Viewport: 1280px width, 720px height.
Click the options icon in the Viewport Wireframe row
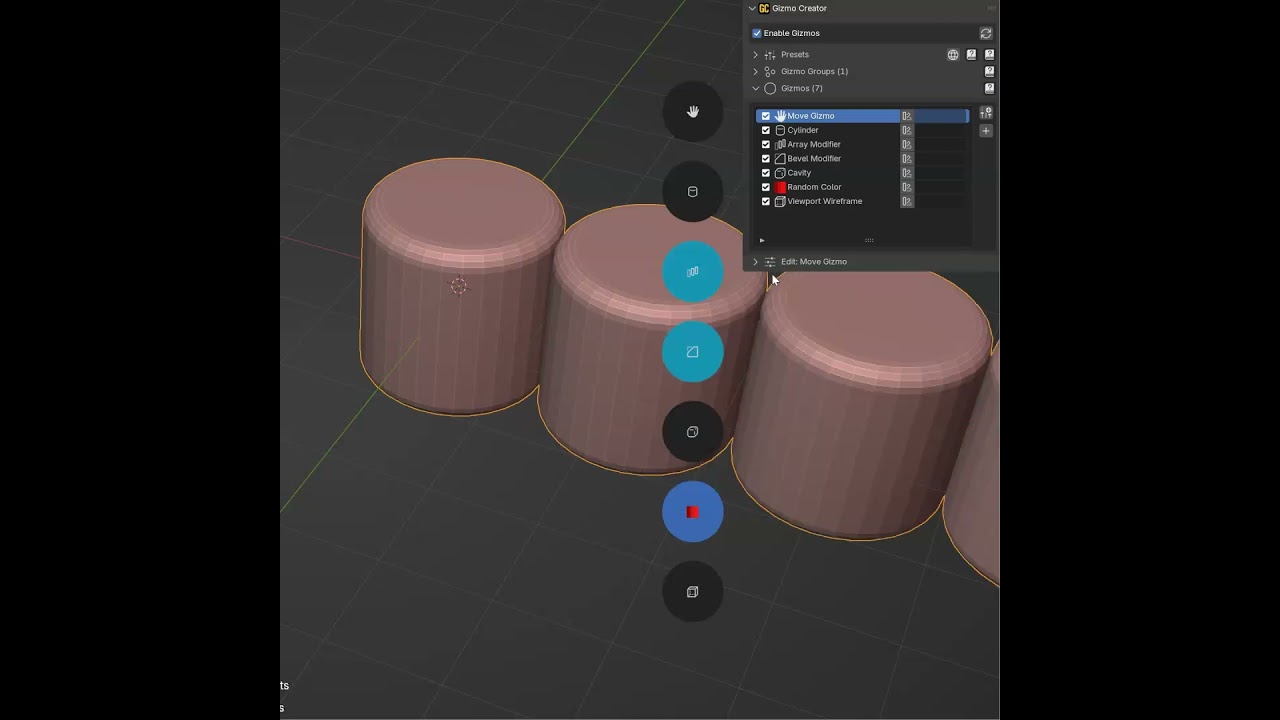[907, 201]
